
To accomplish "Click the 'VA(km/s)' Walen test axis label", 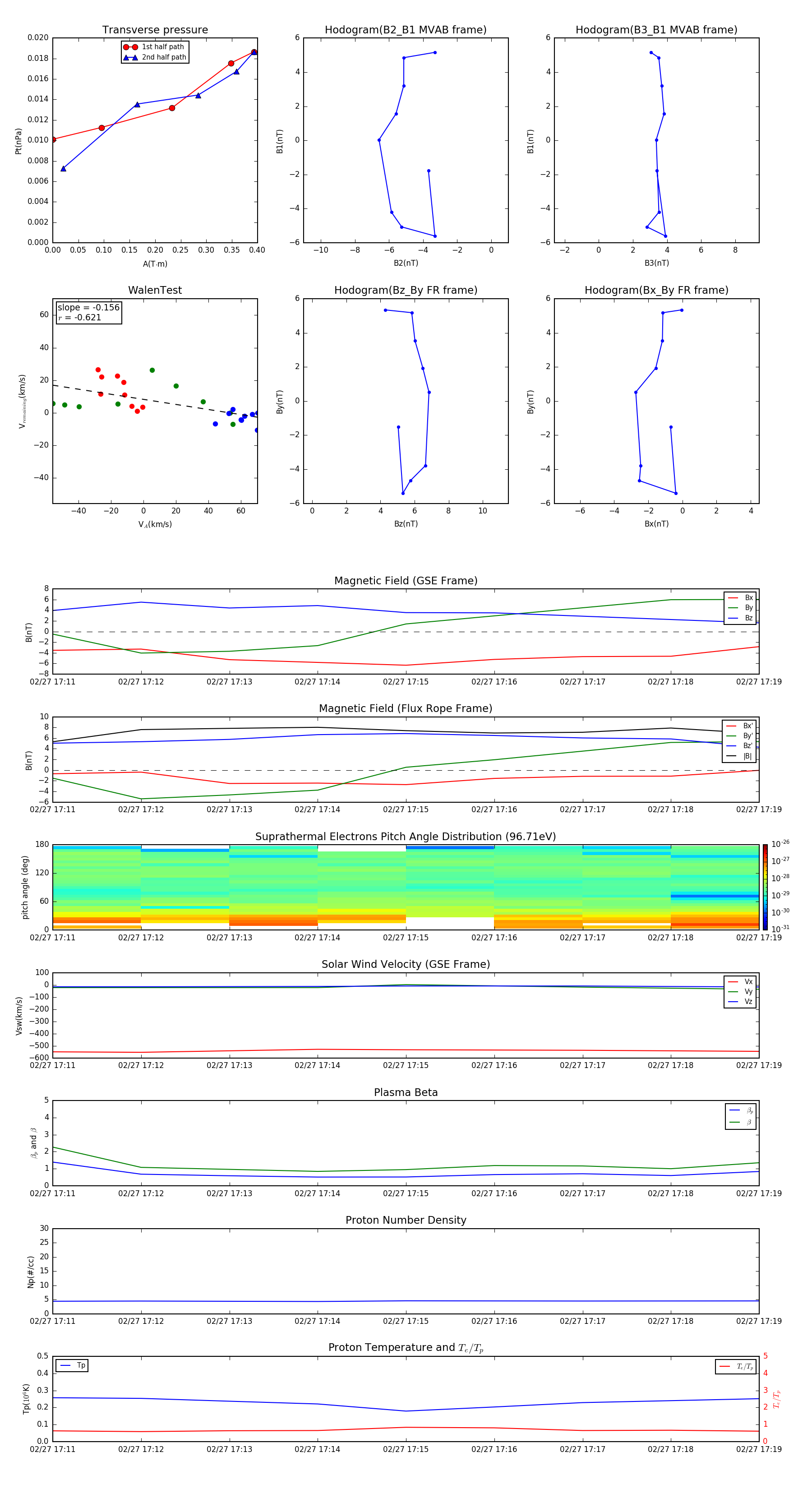I will [155, 525].
